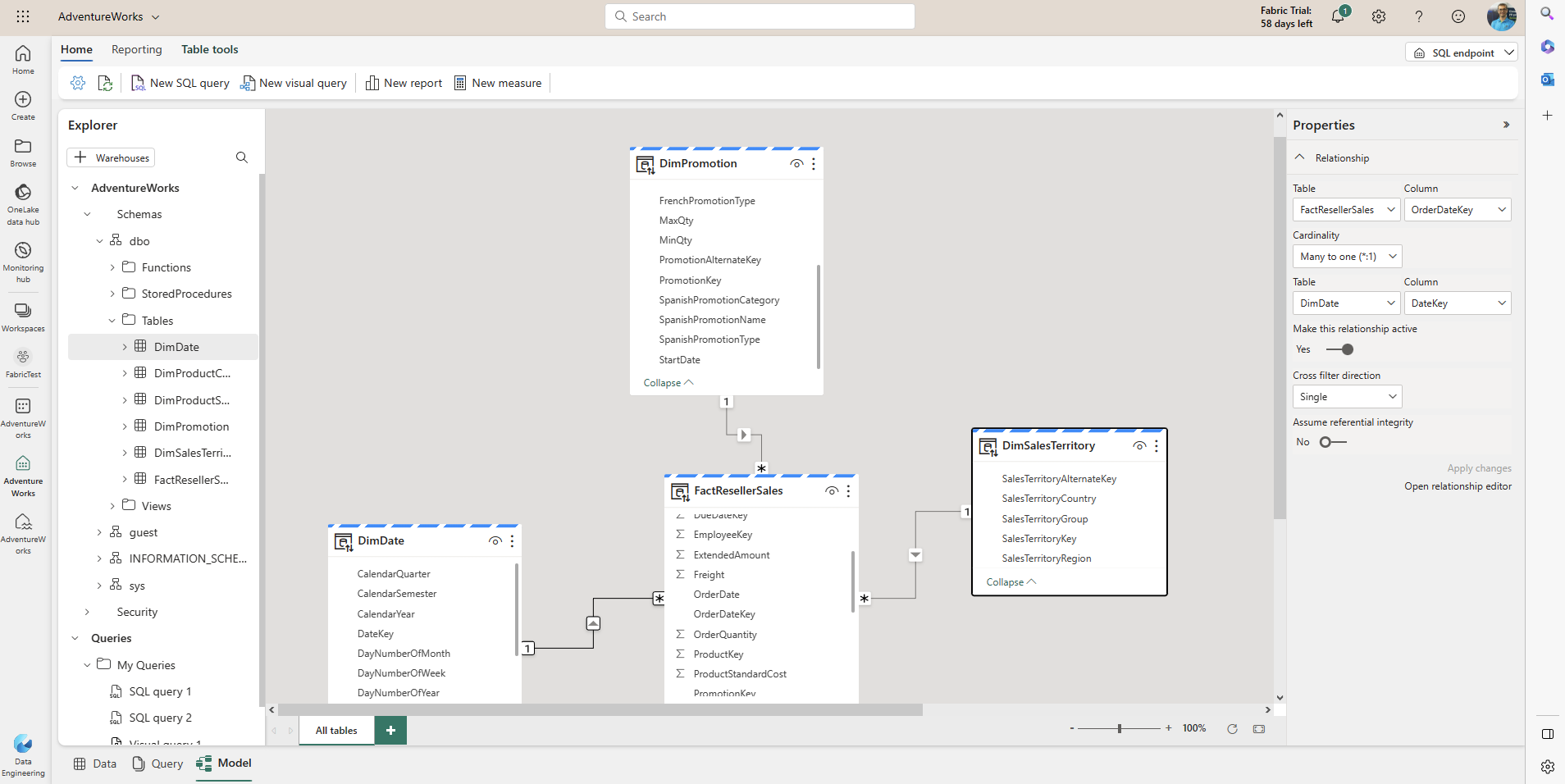The width and height of the screenshot is (1565, 784).
Task: Click the fit to screen icon
Action: (x=1259, y=729)
